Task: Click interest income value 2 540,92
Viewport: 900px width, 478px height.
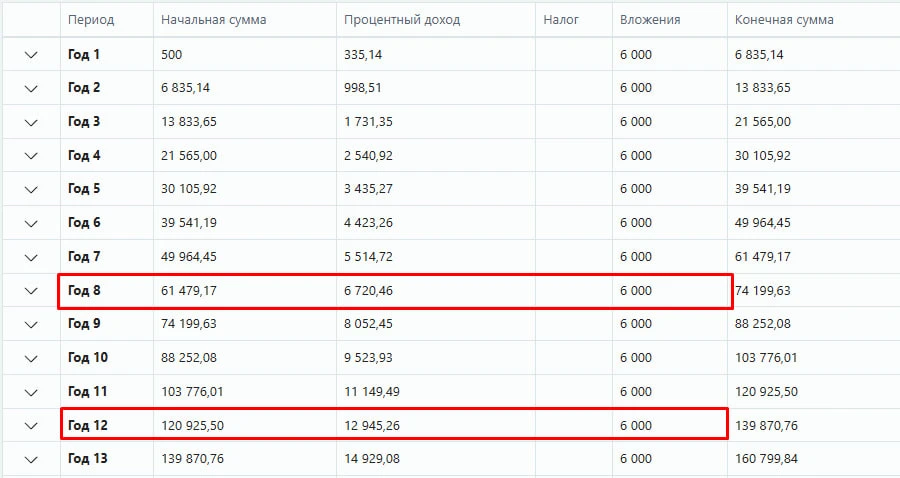Action: coord(368,156)
